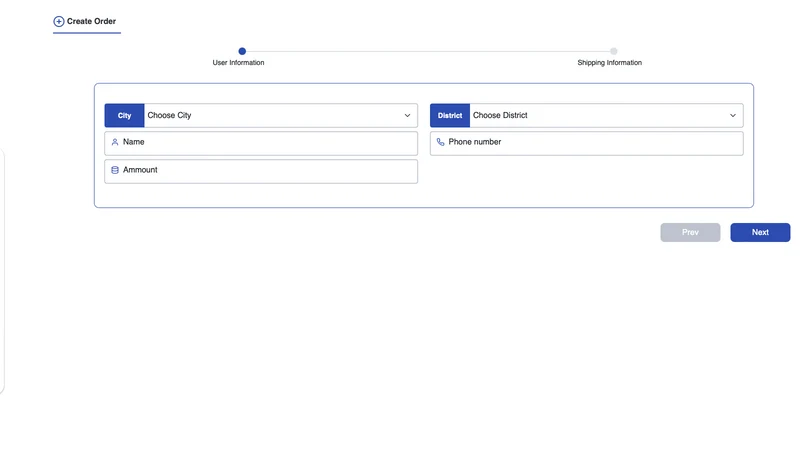Click the Next button
Image resolution: width=800 pixels, height=450 pixels.
[x=760, y=232]
